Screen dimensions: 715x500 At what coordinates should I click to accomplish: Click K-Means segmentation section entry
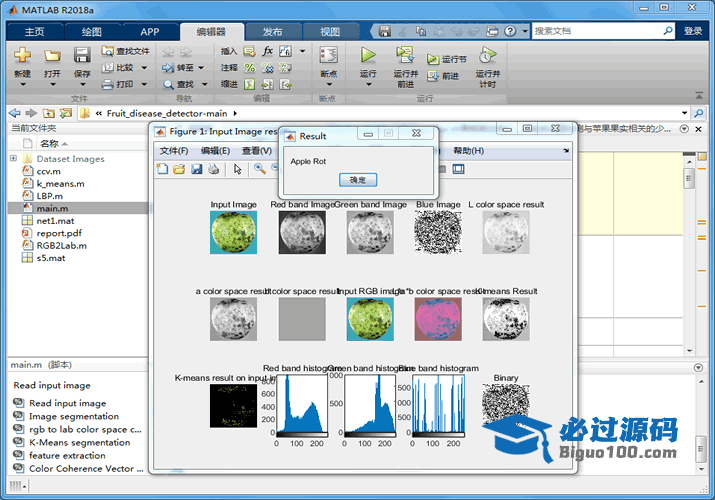tap(79, 442)
